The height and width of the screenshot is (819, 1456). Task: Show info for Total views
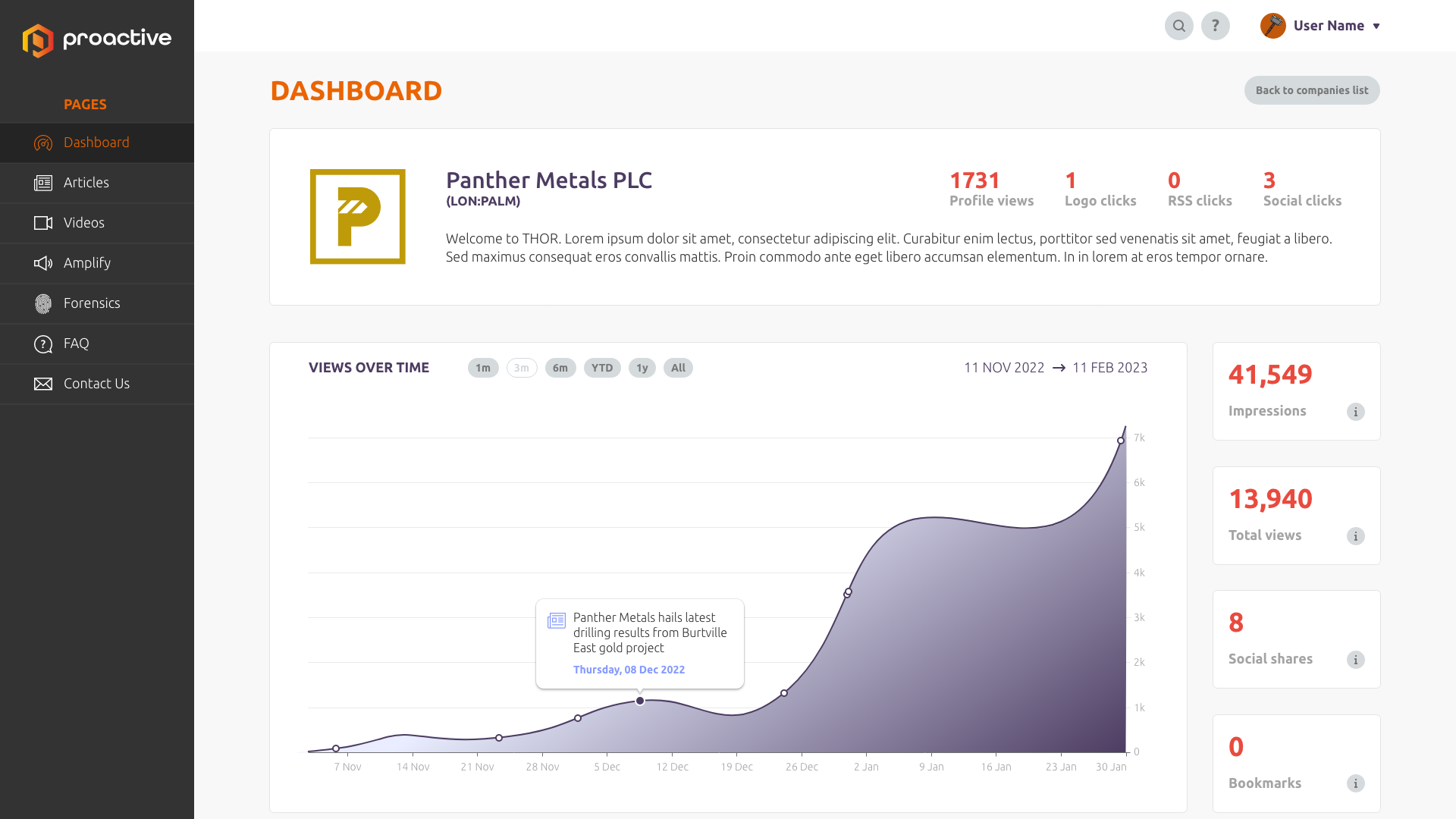click(1355, 536)
